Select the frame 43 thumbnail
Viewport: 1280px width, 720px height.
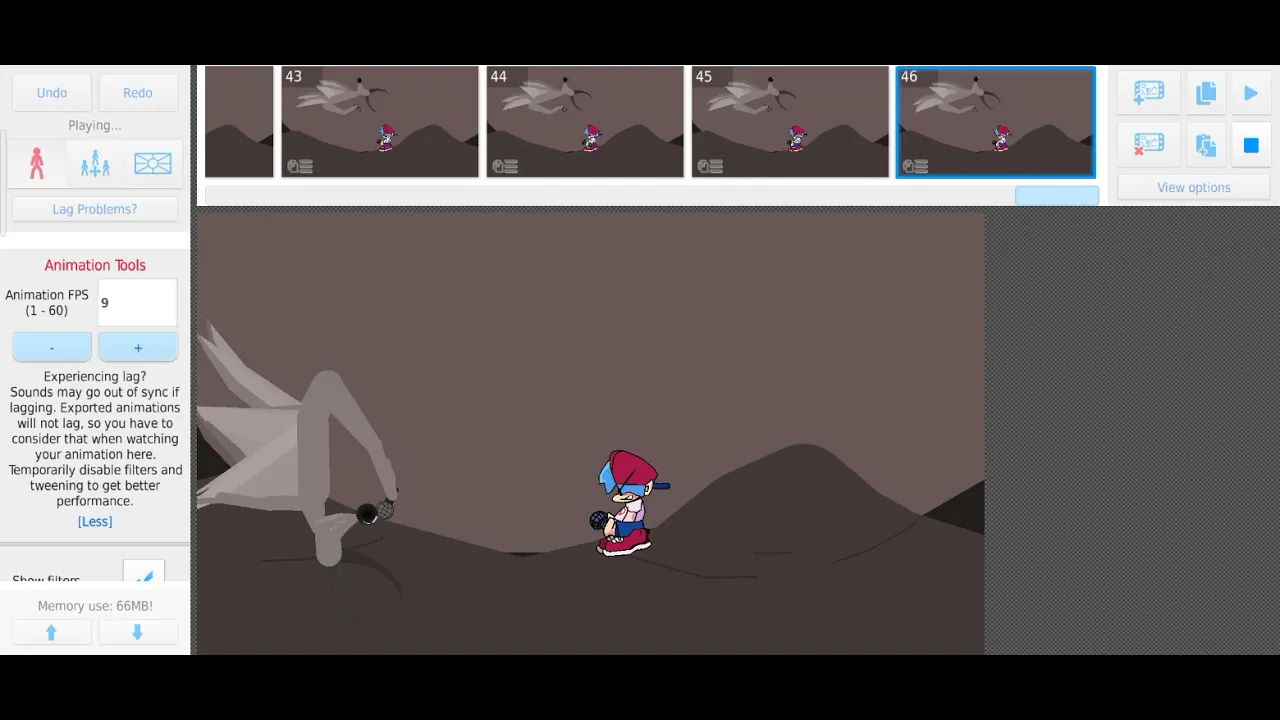tap(380, 121)
